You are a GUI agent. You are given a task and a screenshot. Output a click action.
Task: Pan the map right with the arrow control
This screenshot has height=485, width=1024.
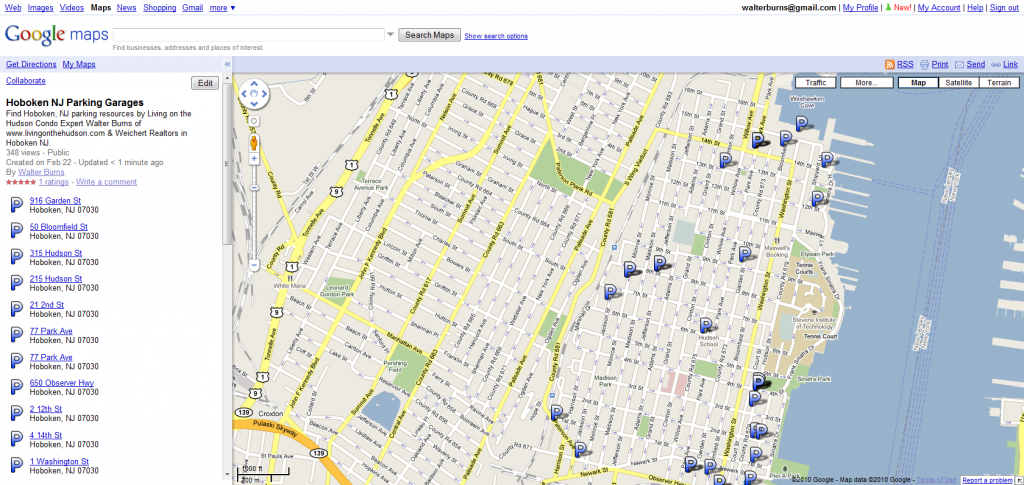point(264,94)
